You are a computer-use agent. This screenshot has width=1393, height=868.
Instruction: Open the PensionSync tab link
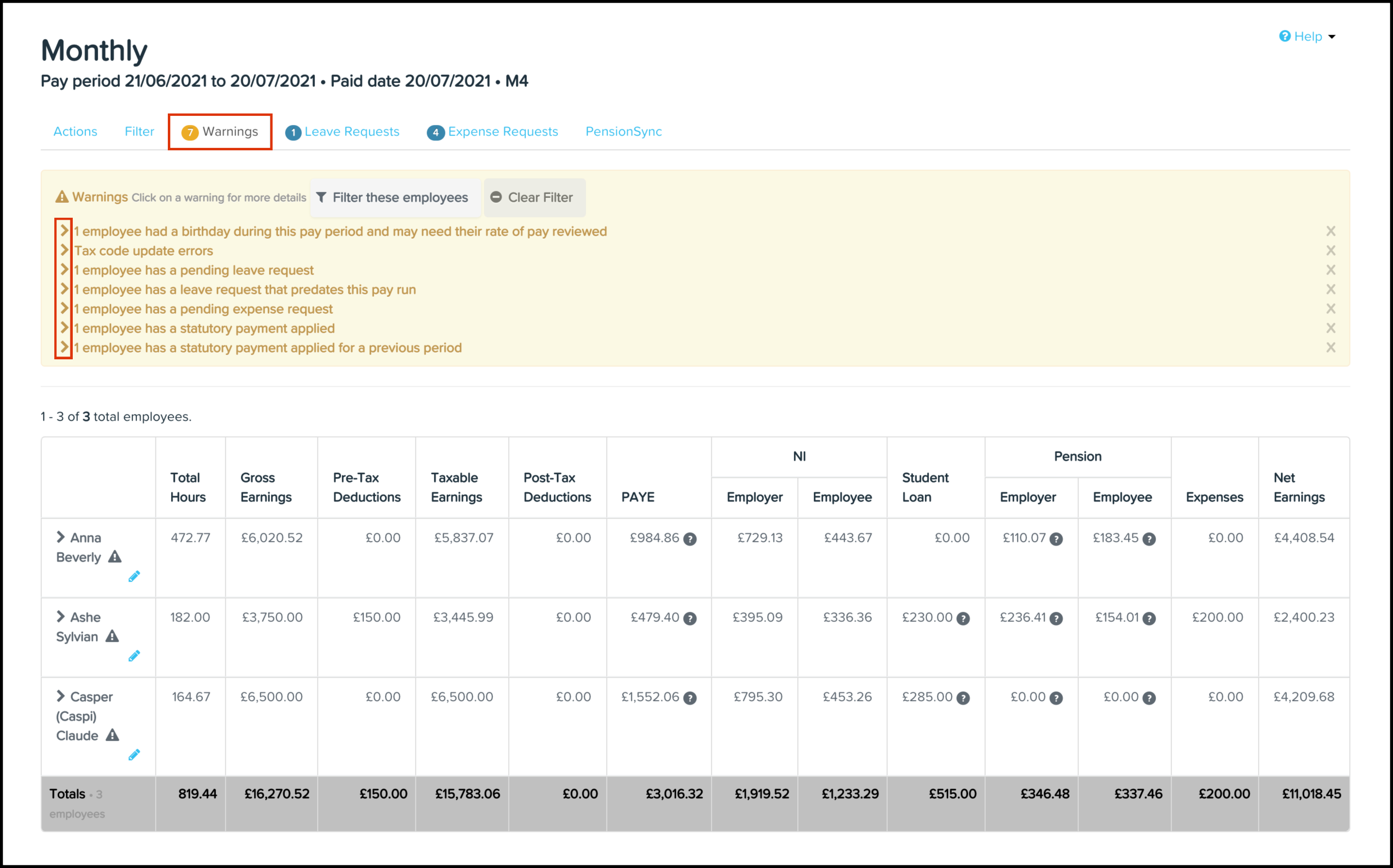coord(623,131)
